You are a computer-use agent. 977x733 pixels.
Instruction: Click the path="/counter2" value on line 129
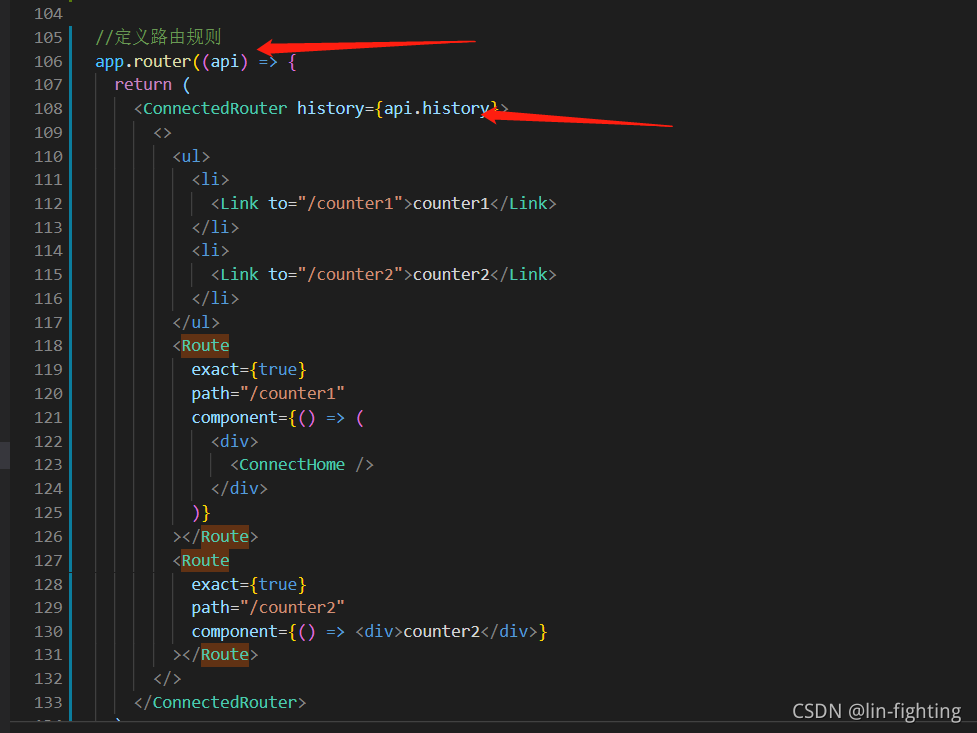[x=292, y=608]
